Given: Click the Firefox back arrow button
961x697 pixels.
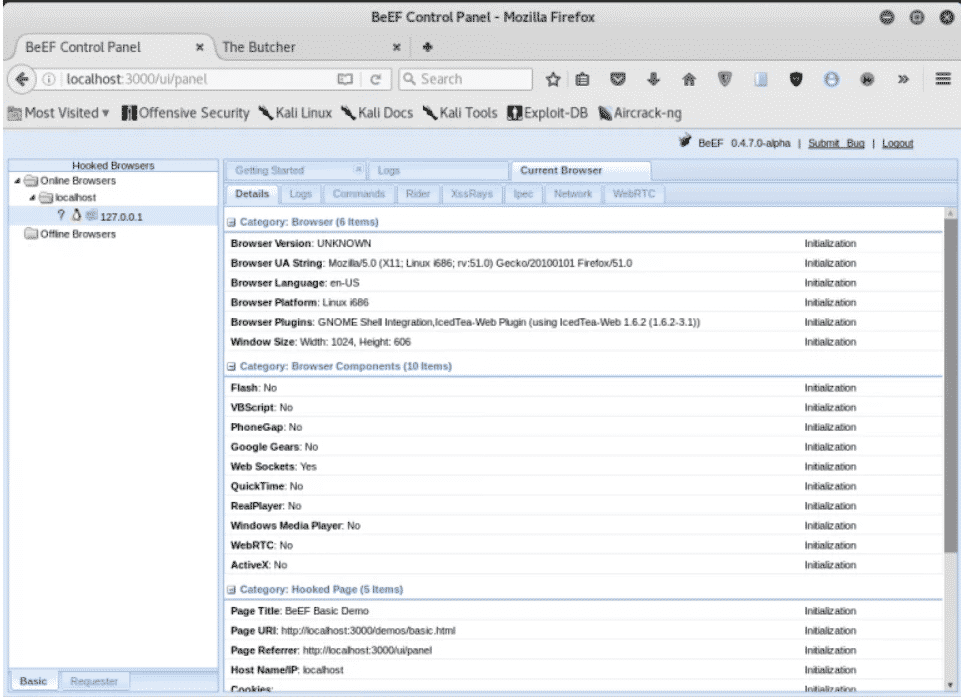Looking at the screenshot, I should coord(21,80).
